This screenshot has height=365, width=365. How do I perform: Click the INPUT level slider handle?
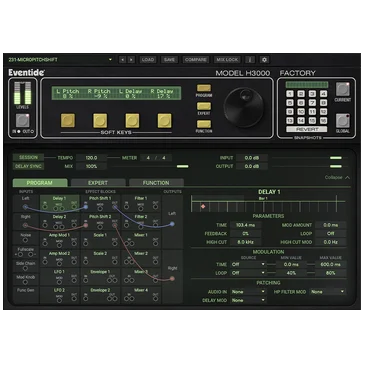coord(336,158)
